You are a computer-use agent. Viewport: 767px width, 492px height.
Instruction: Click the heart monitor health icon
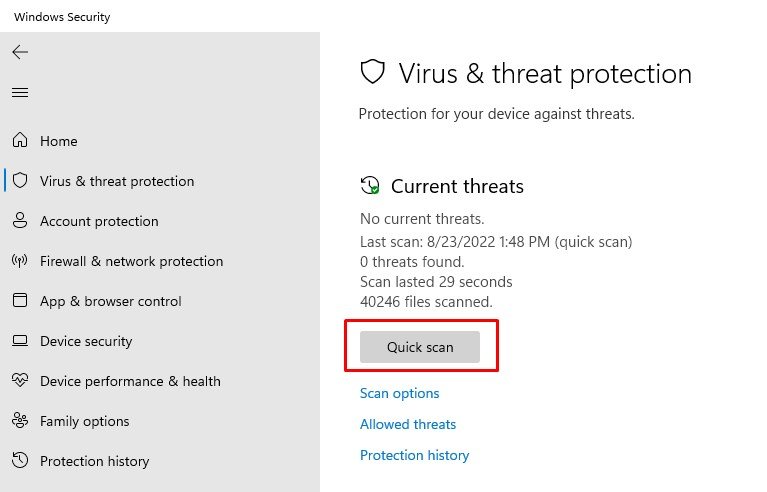(20, 380)
